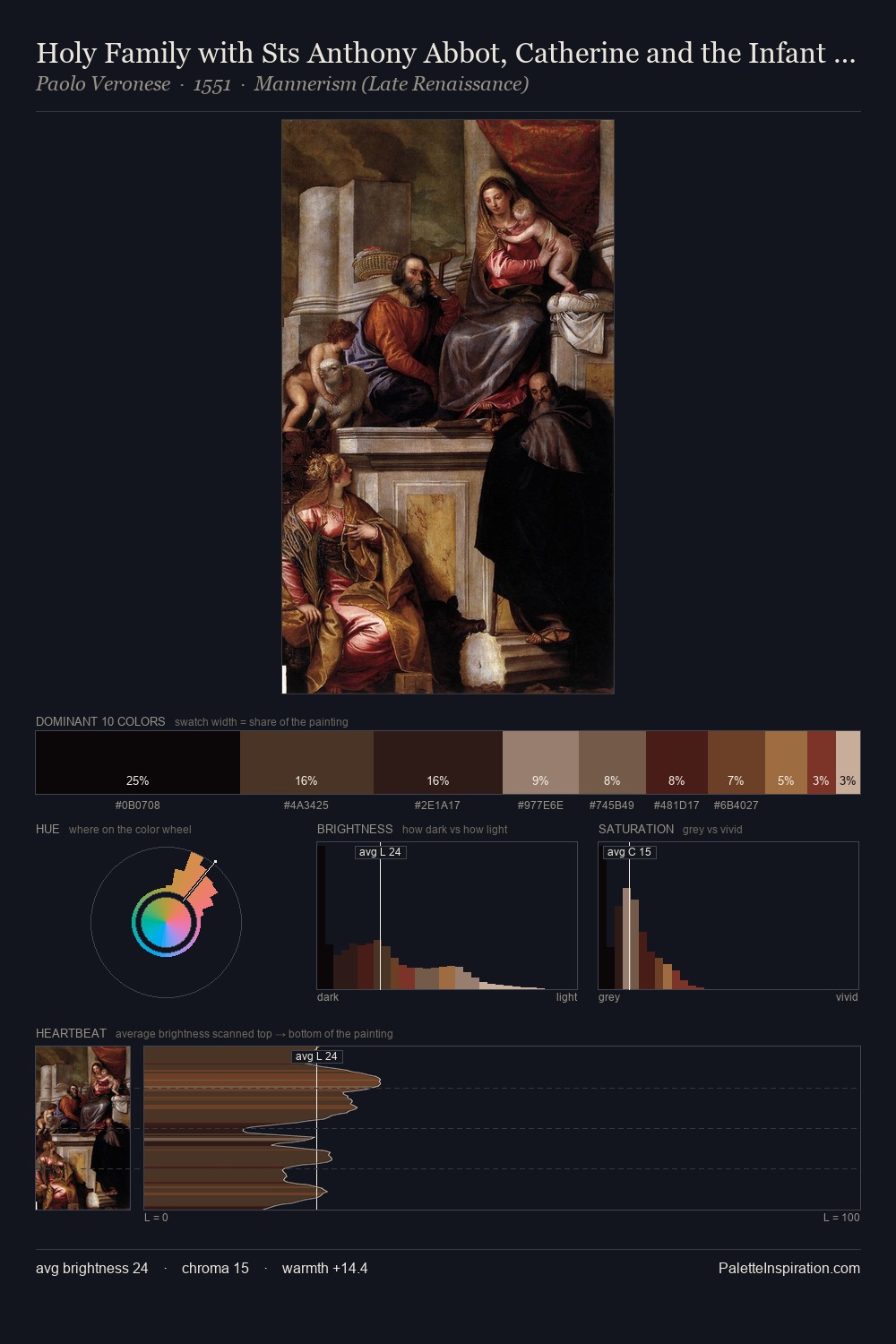Click hex code #4A3425
This screenshot has width=896, height=1344.
[x=306, y=806]
